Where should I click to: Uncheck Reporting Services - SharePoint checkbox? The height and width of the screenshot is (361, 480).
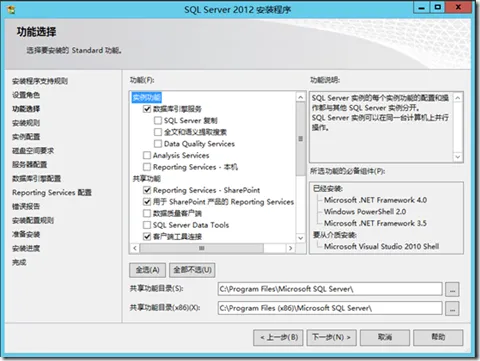click(147, 190)
